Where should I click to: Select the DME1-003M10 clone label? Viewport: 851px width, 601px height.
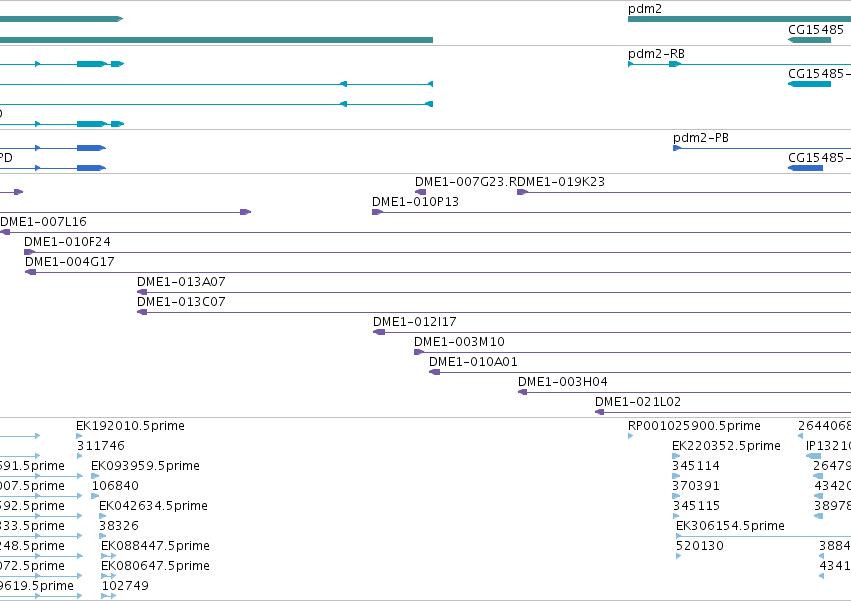click(x=459, y=342)
